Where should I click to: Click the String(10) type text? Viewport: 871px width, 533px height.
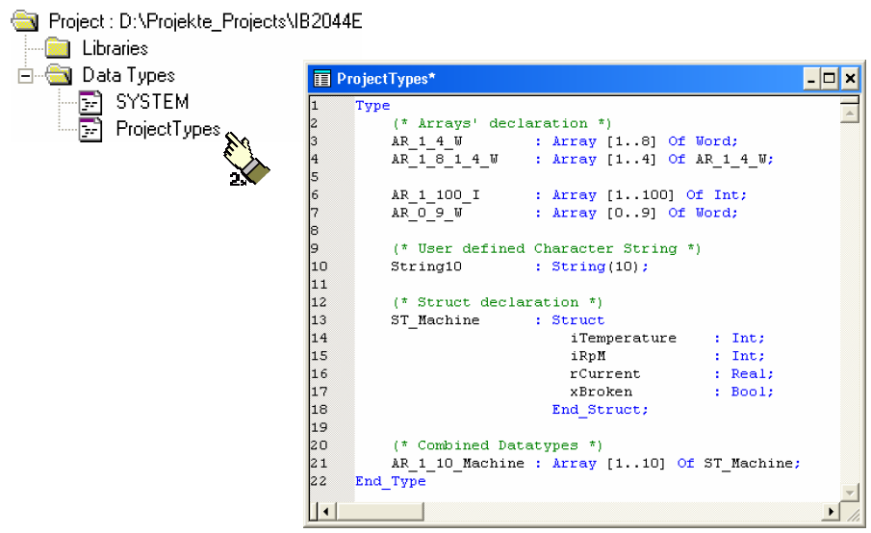[599, 266]
